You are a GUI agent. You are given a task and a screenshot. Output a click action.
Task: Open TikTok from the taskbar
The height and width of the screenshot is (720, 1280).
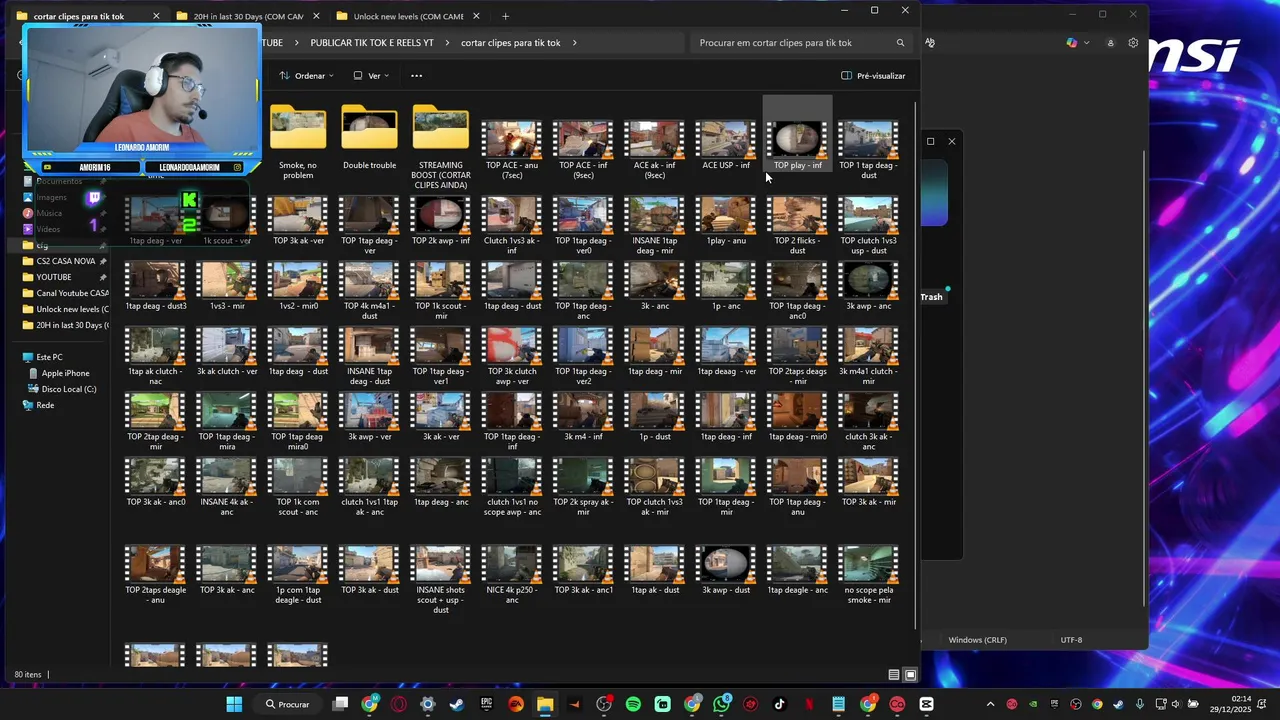780,704
